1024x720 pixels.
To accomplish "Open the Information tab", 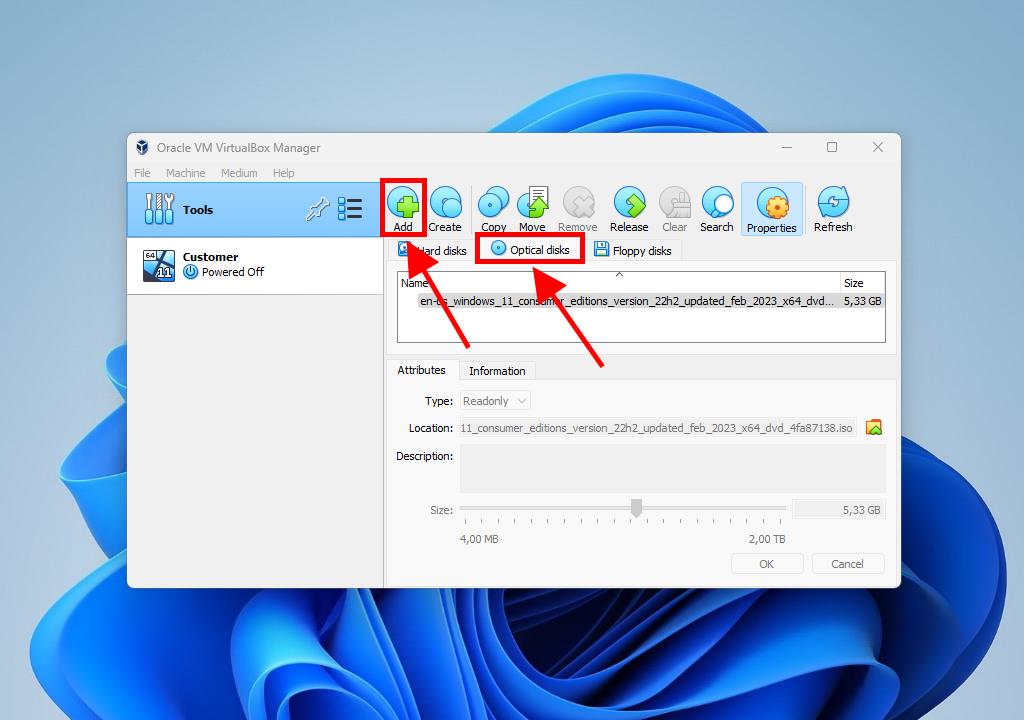I will pos(497,371).
